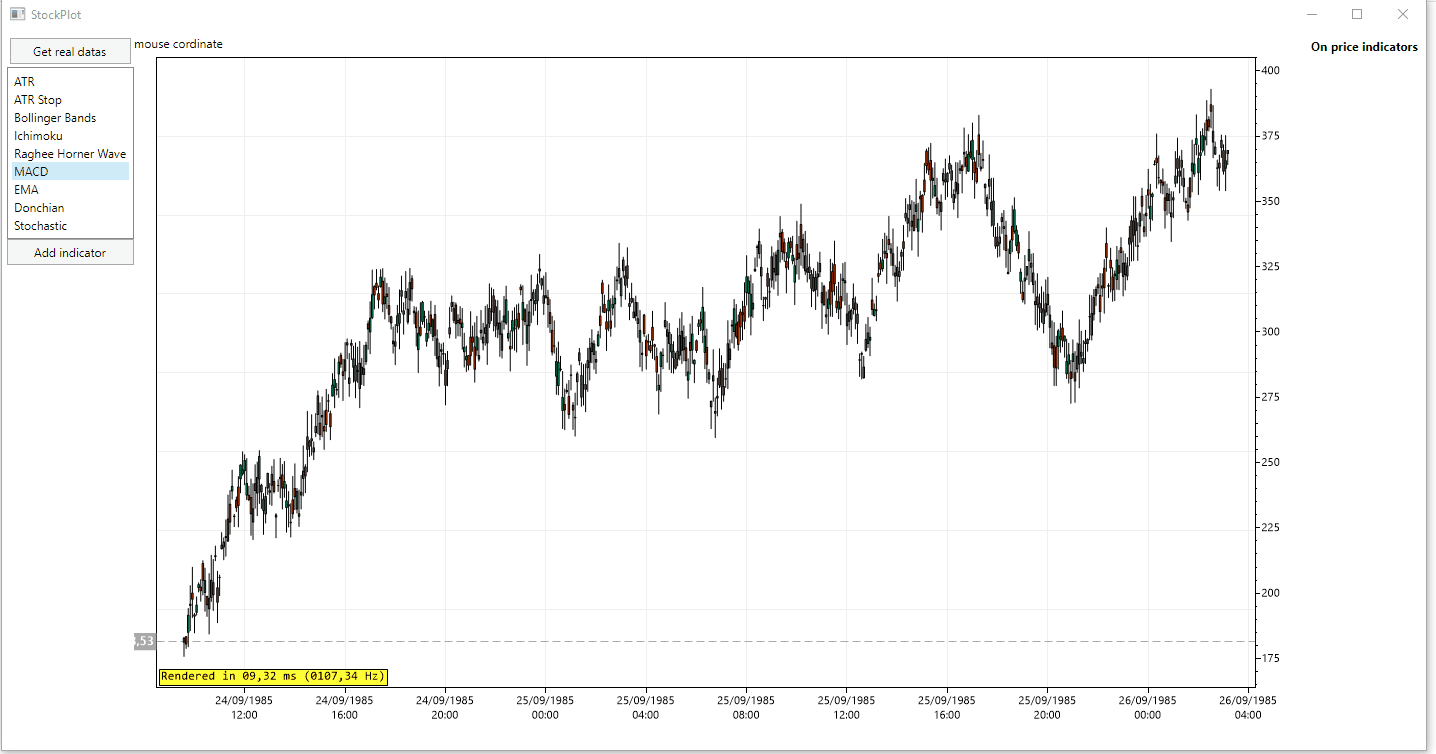The height and width of the screenshot is (754, 1436).
Task: Click the 25/09/1985 04:00 time axis label
Action: (x=646, y=708)
